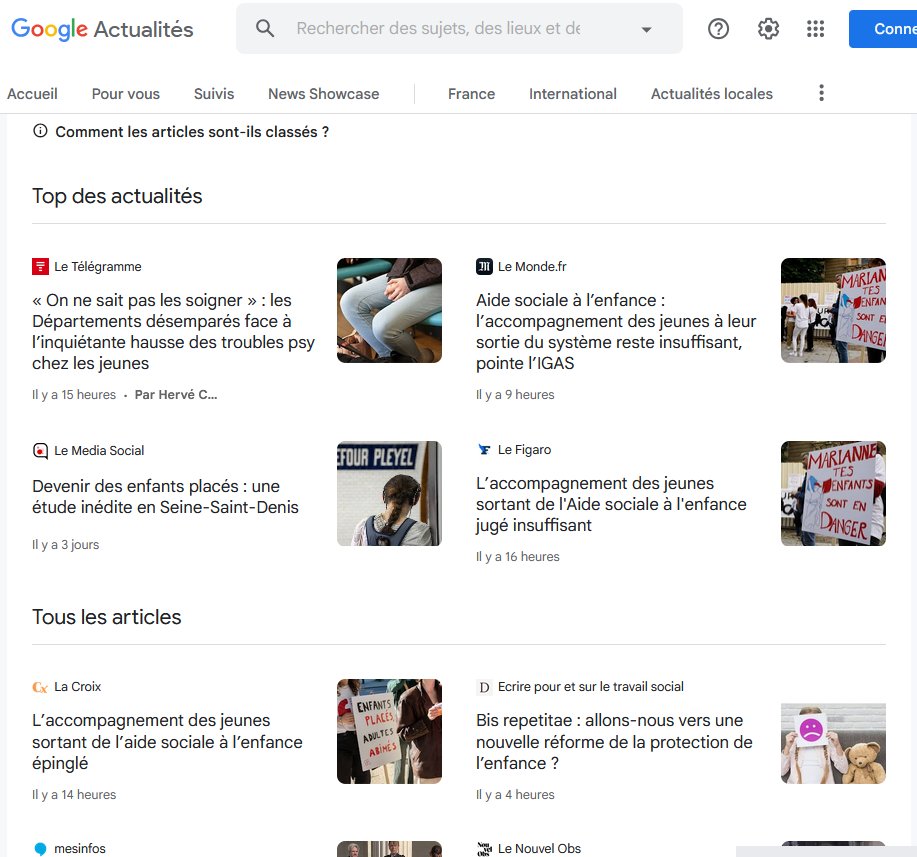The height and width of the screenshot is (857, 917).
Task: Open 'Comment les articles sont-ils classés ?' link
Action: pyautogui.click(x=192, y=132)
